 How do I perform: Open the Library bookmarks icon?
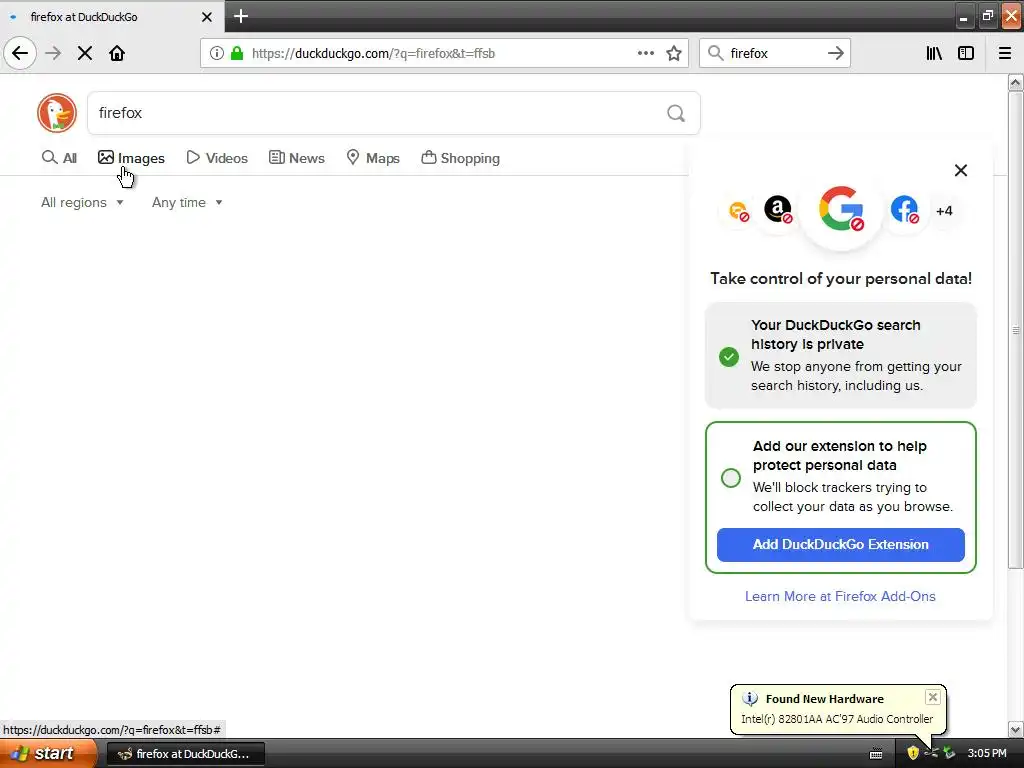[934, 53]
